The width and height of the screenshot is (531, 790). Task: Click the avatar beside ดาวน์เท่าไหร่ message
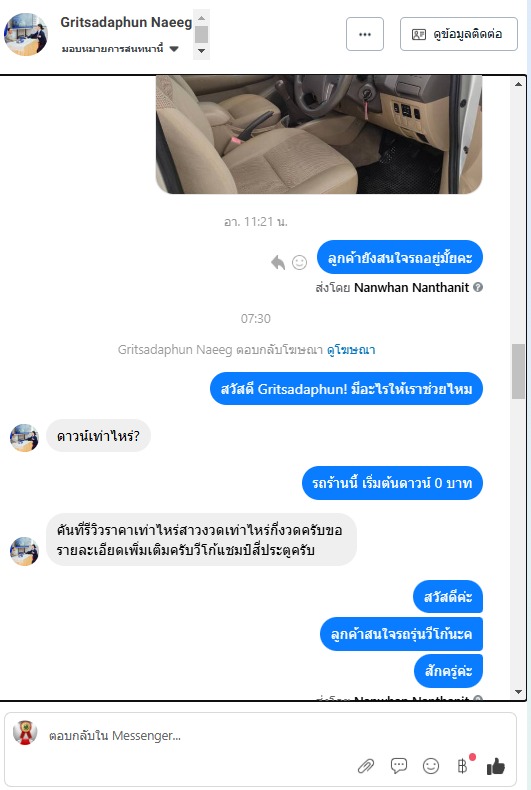pos(24,437)
